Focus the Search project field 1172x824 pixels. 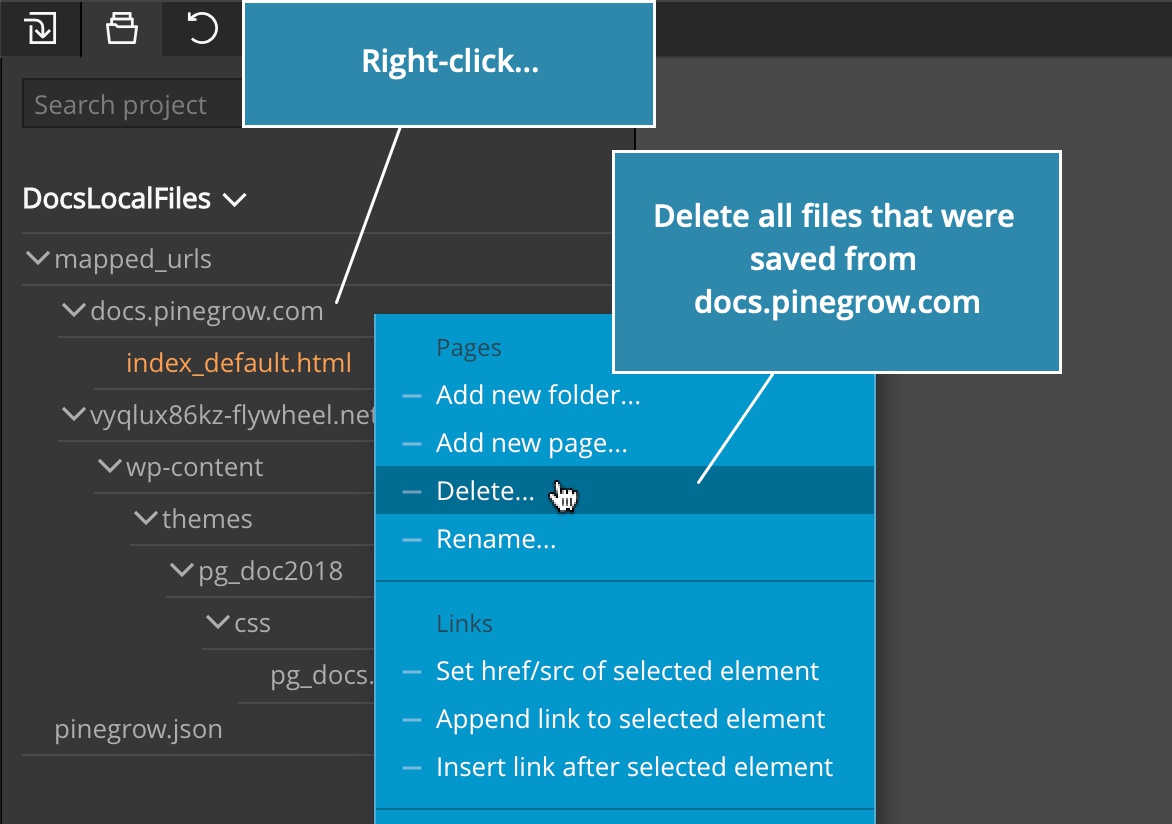(x=133, y=104)
